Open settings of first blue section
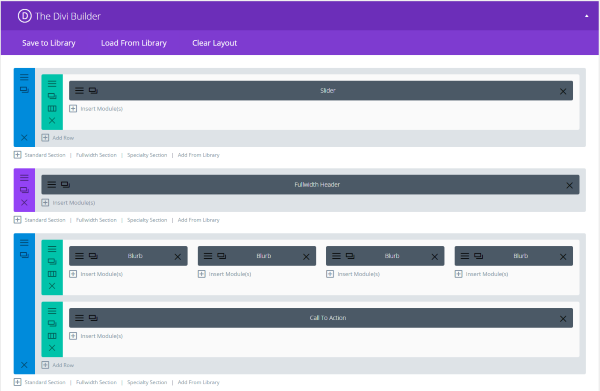The width and height of the screenshot is (600, 391). click(24, 77)
